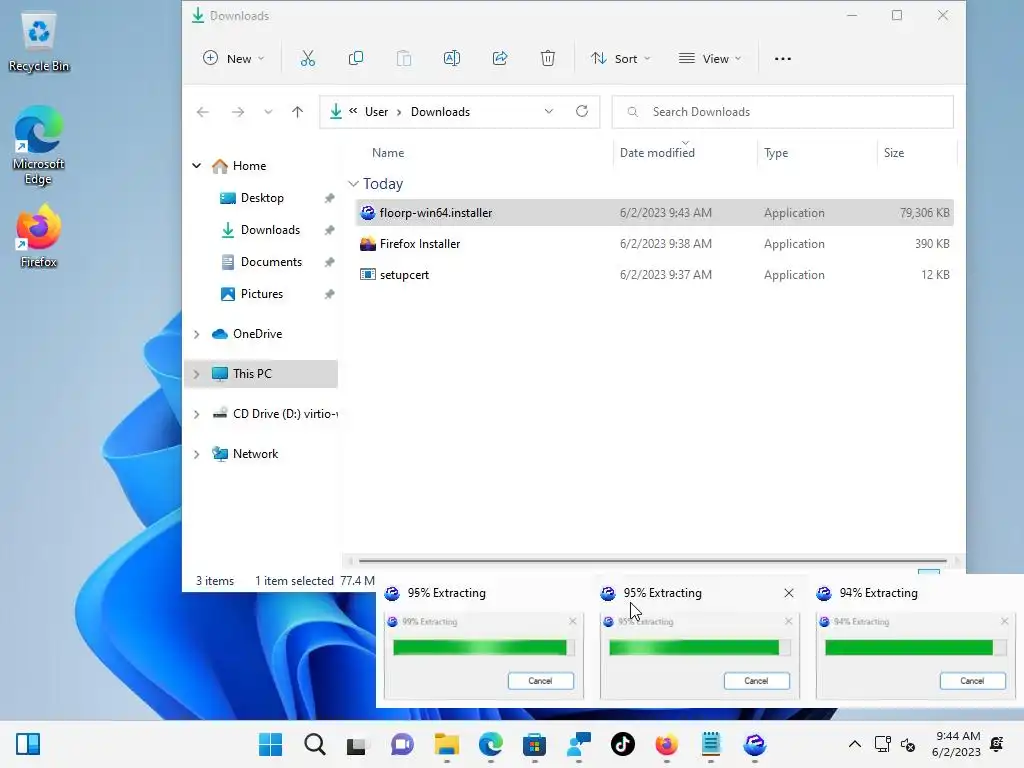The height and width of the screenshot is (768, 1024).
Task: Sort by the Size column header
Action: point(893,153)
